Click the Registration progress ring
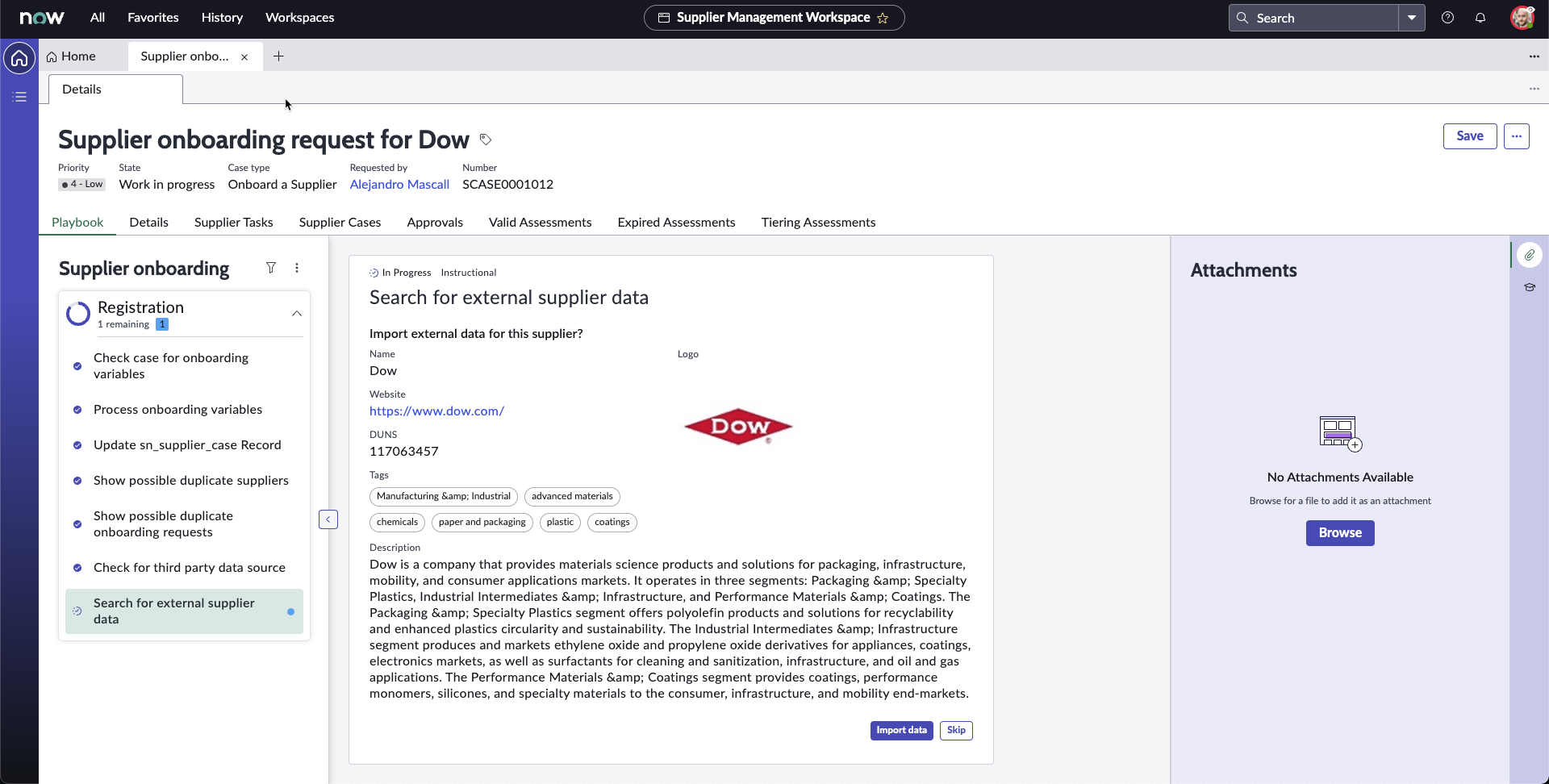 click(x=78, y=314)
